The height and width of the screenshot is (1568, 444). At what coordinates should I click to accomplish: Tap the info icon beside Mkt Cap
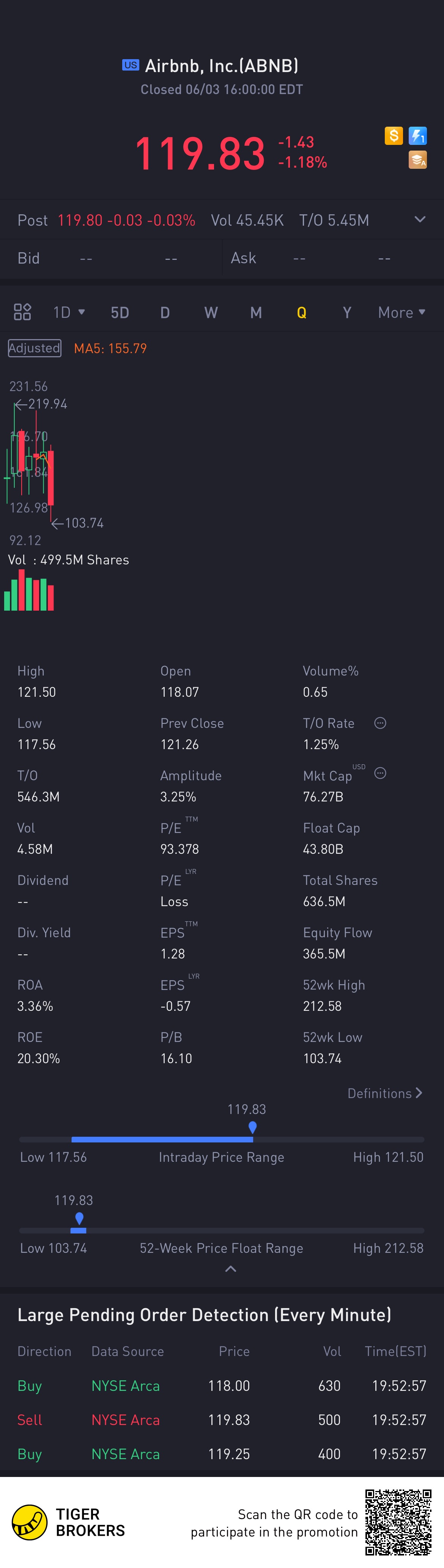380,773
